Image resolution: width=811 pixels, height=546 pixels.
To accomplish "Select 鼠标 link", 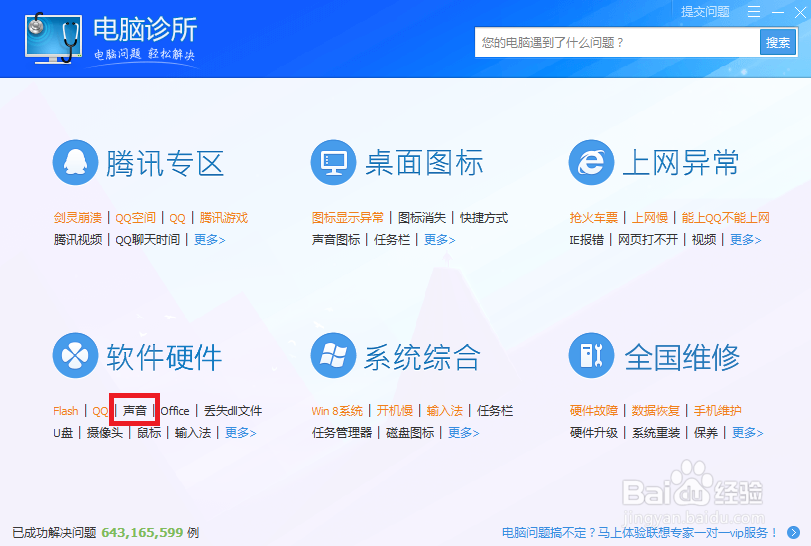I will coord(149,432).
